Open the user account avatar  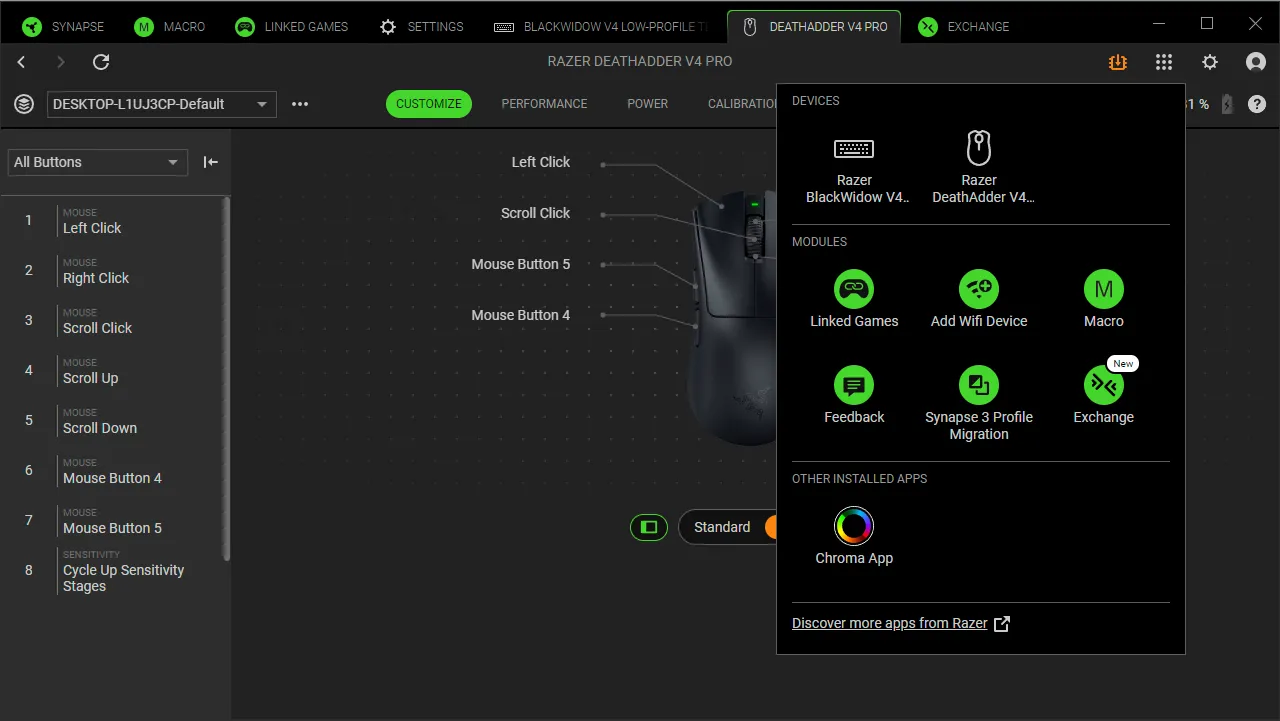pos(1256,62)
